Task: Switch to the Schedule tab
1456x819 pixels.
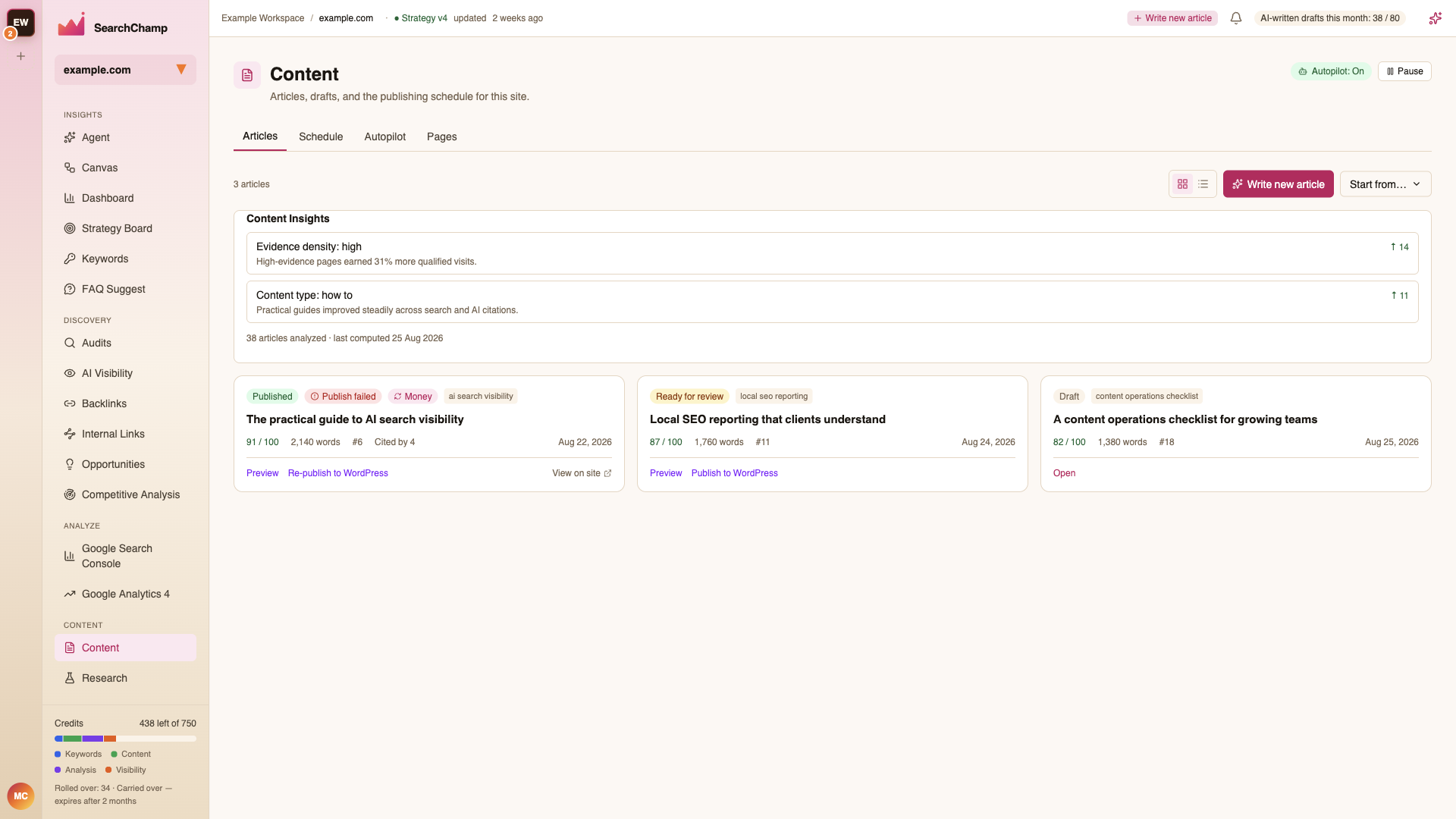Action: coord(321,136)
